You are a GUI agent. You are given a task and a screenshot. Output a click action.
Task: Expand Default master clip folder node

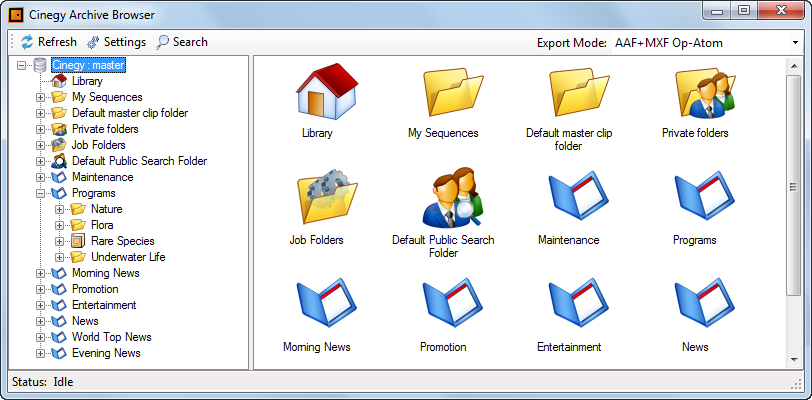click(40, 113)
